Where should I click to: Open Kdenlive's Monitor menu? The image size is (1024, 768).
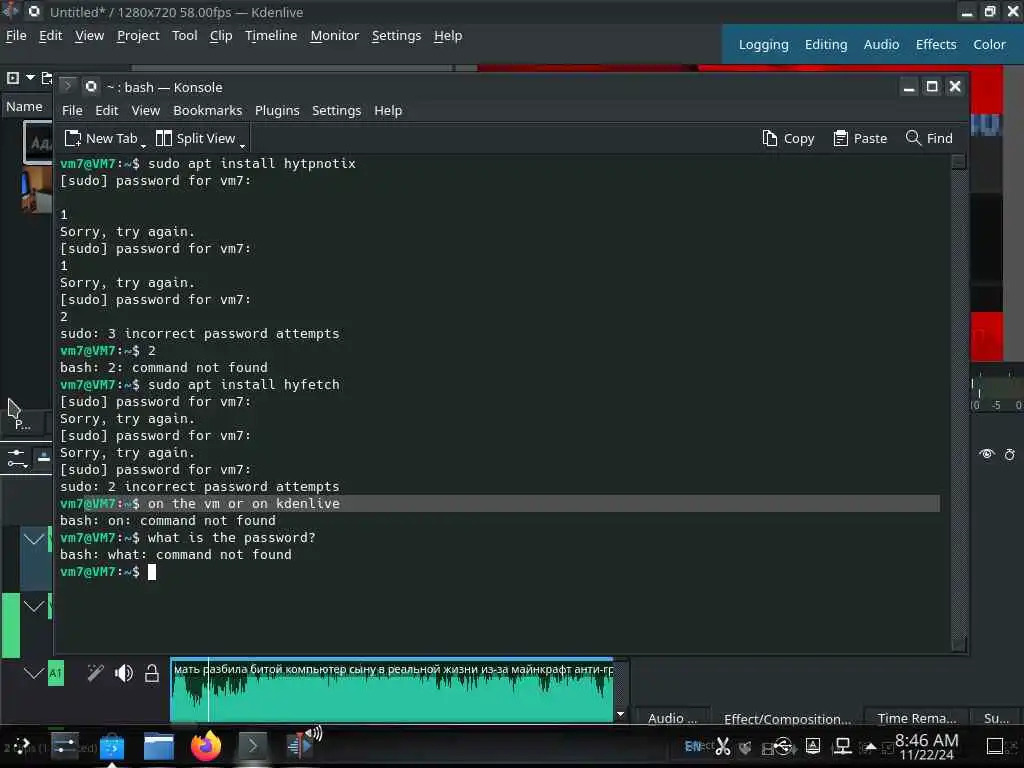click(334, 36)
